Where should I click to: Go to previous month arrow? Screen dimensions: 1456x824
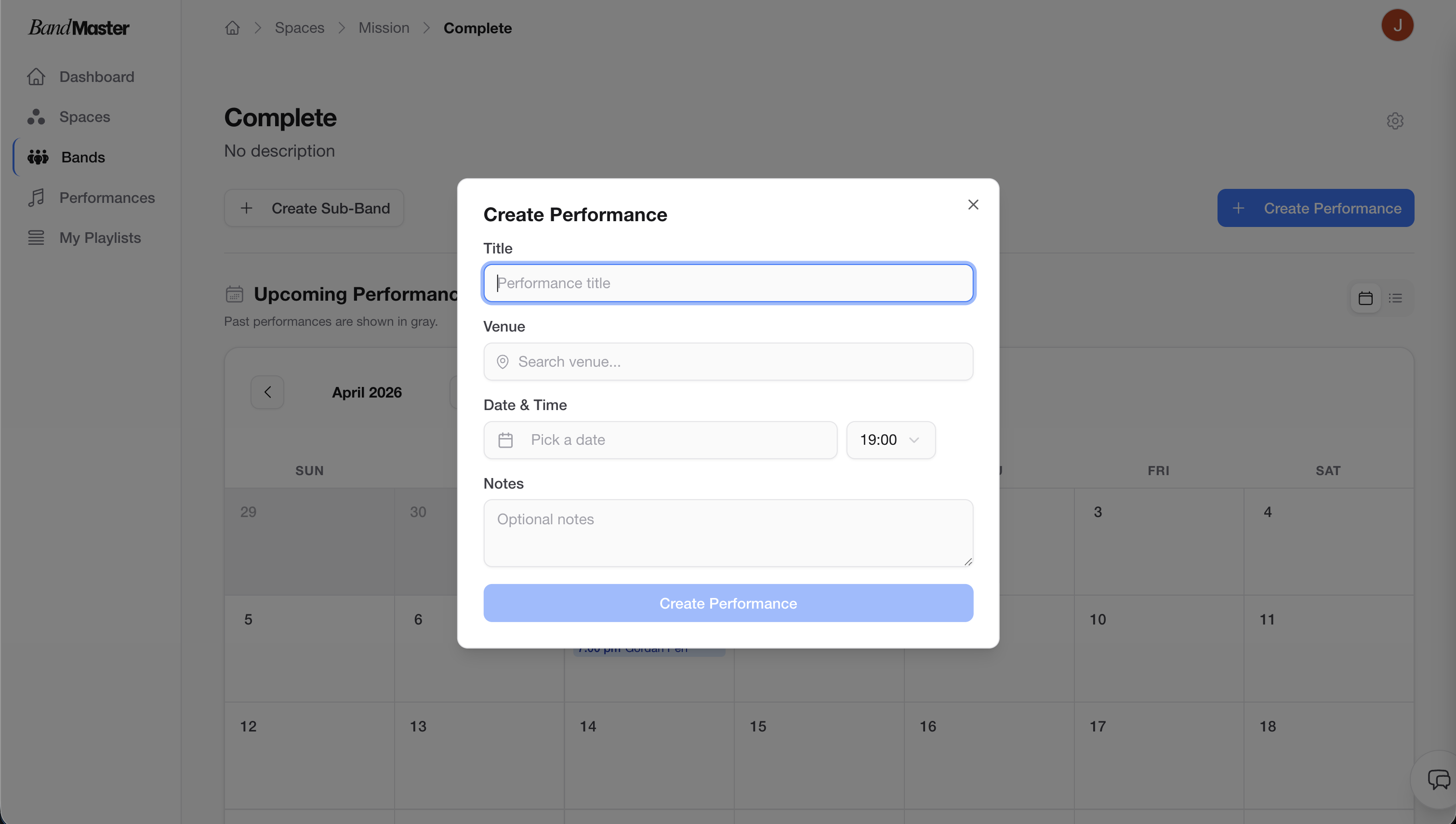point(267,392)
